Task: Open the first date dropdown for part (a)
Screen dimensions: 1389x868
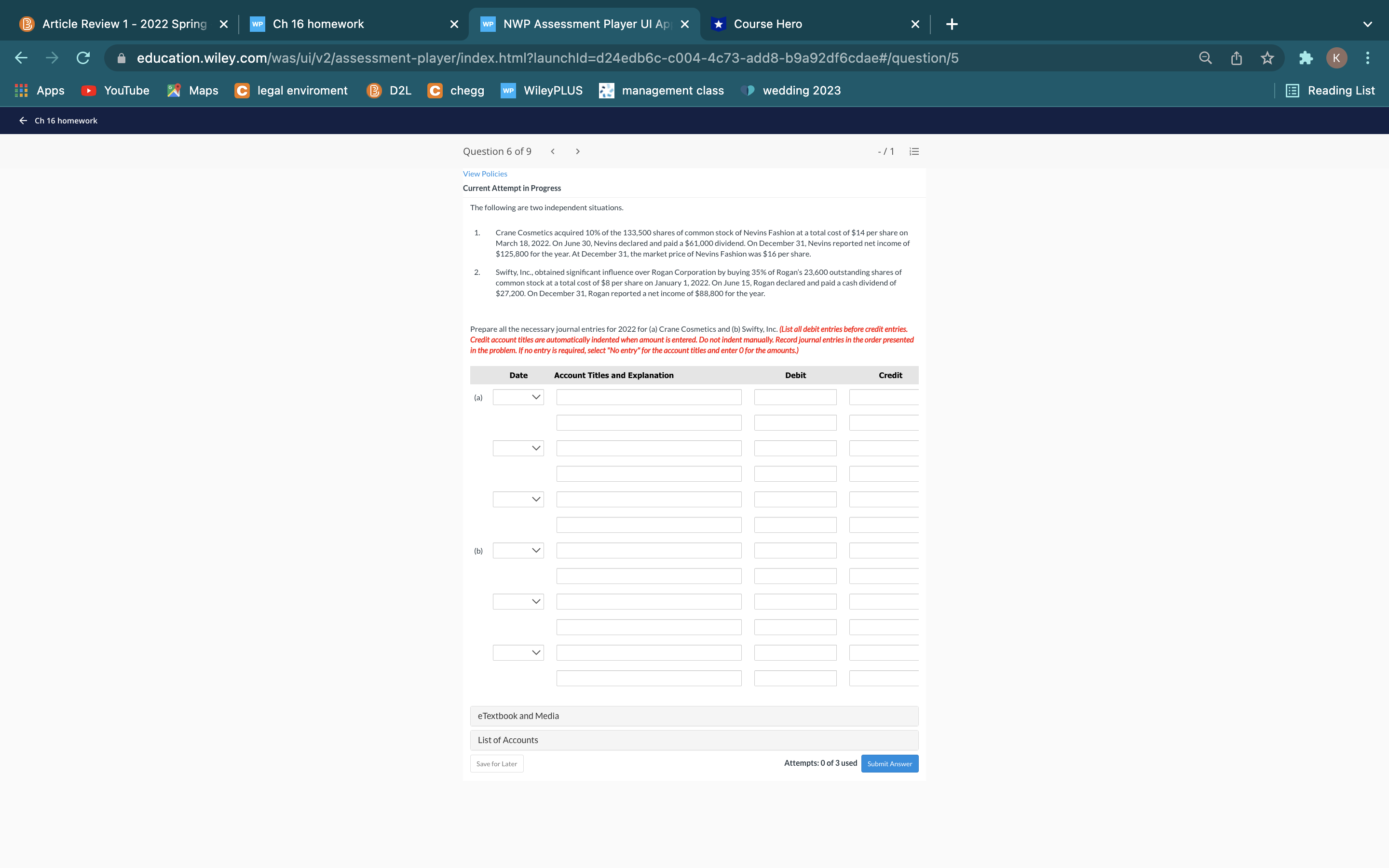Action: [517, 397]
